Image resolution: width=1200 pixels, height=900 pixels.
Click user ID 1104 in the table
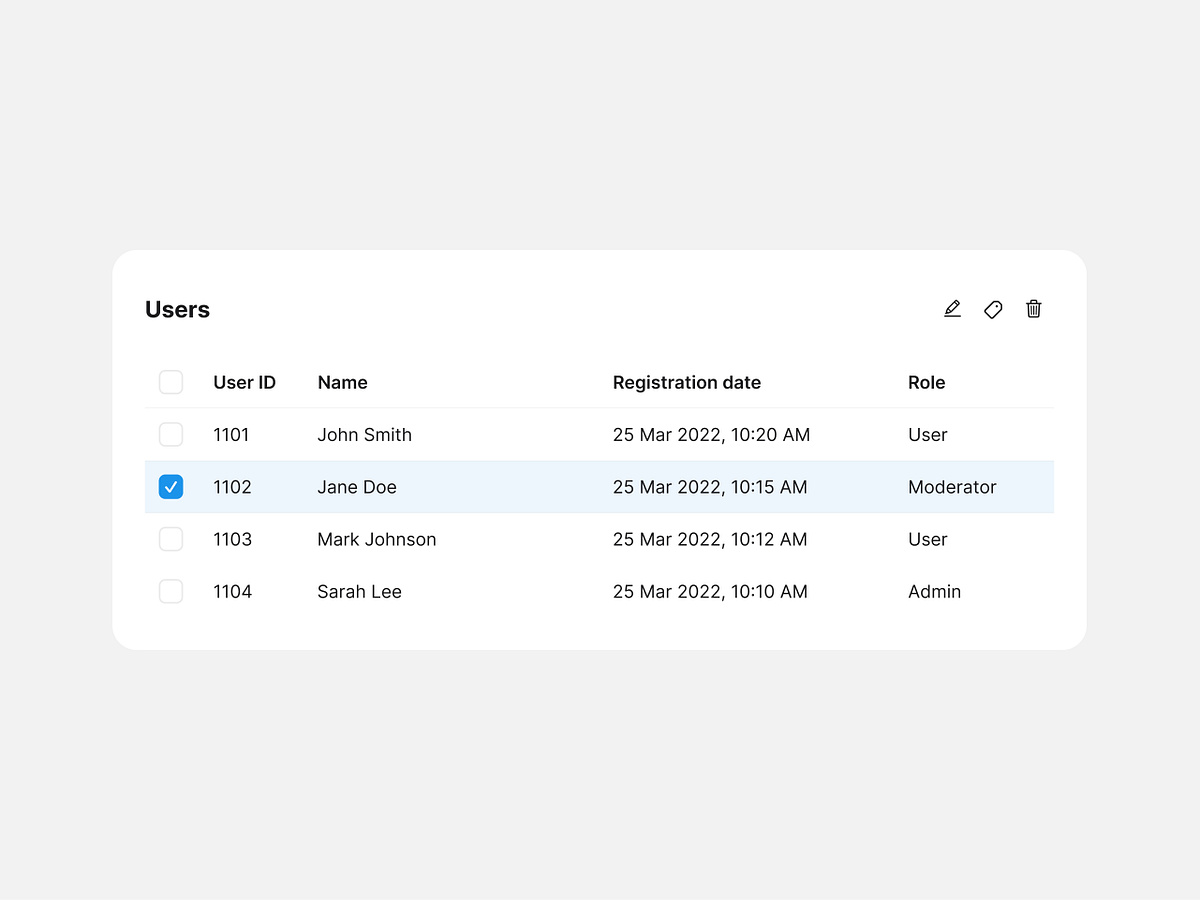[232, 591]
